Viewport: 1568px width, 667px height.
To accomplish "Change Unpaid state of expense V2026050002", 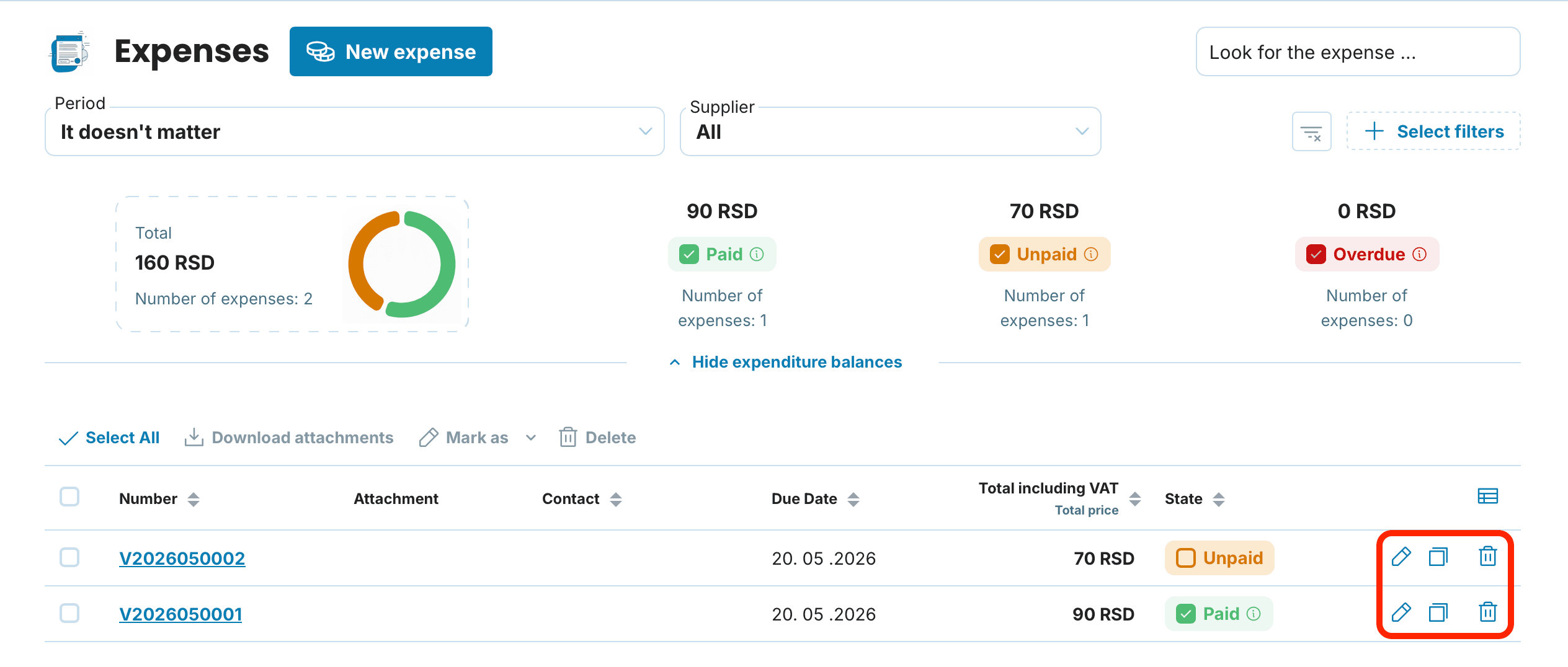I will (x=1219, y=558).
